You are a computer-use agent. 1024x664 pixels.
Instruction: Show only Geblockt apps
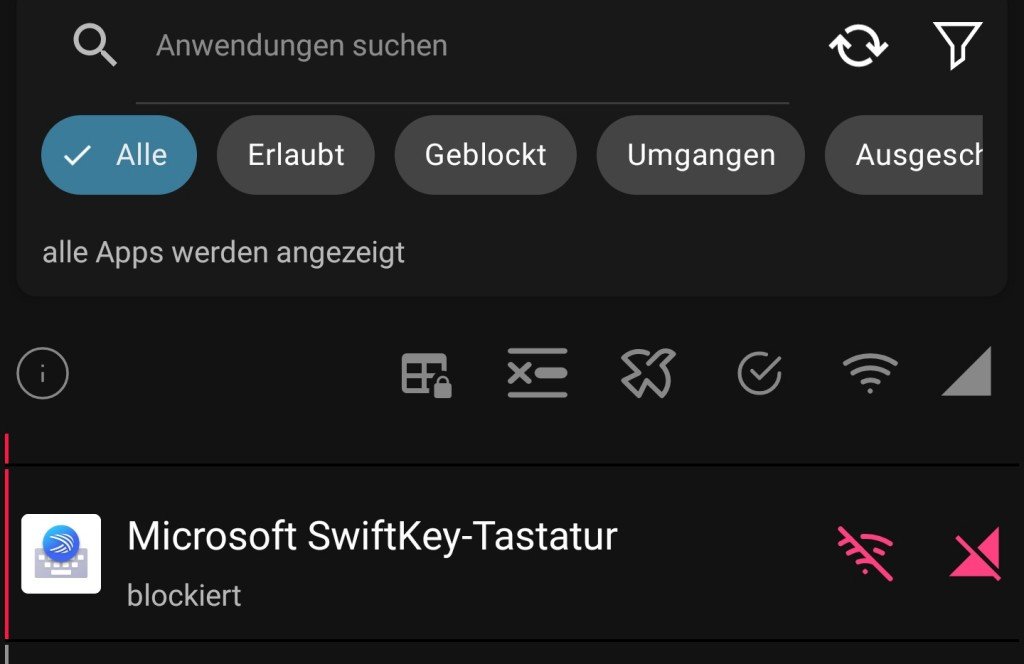pos(485,155)
